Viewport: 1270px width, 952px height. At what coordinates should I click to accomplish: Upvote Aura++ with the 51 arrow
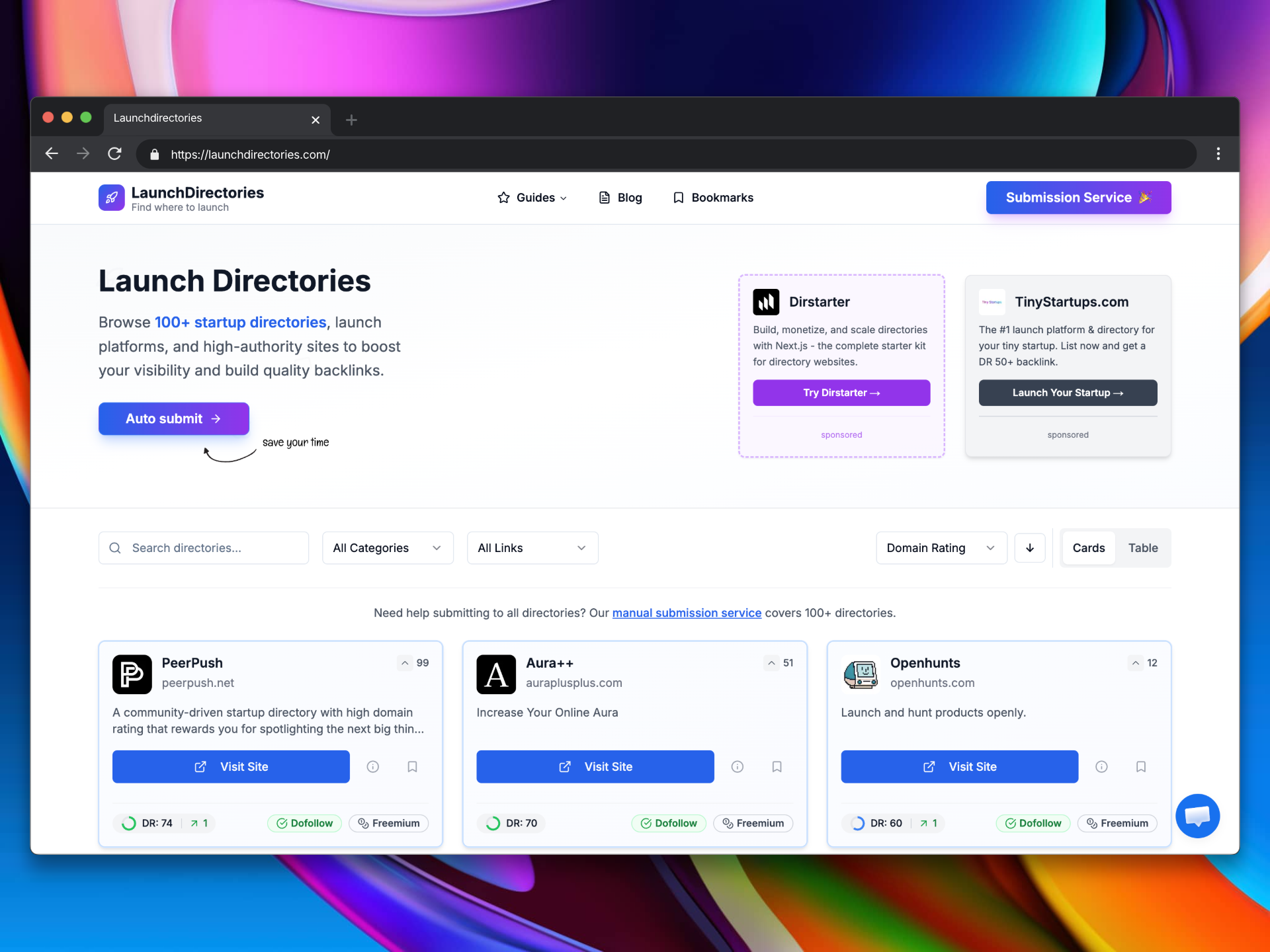[771, 663]
